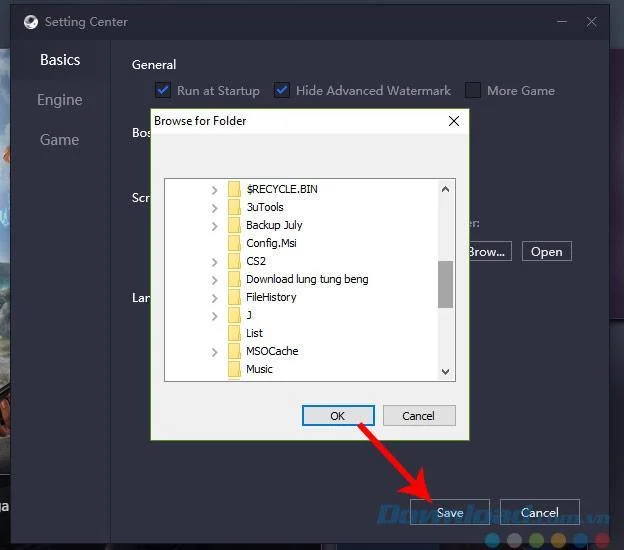624x550 pixels.
Task: Select the Backup July folder name
Action: tap(274, 225)
